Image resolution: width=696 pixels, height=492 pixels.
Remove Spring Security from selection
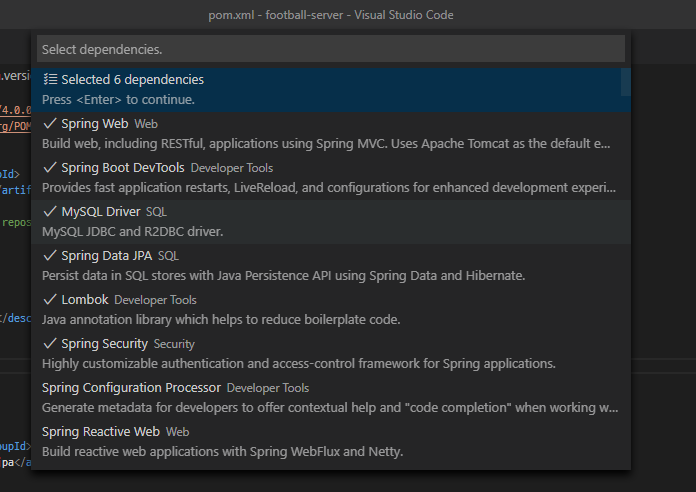point(331,353)
